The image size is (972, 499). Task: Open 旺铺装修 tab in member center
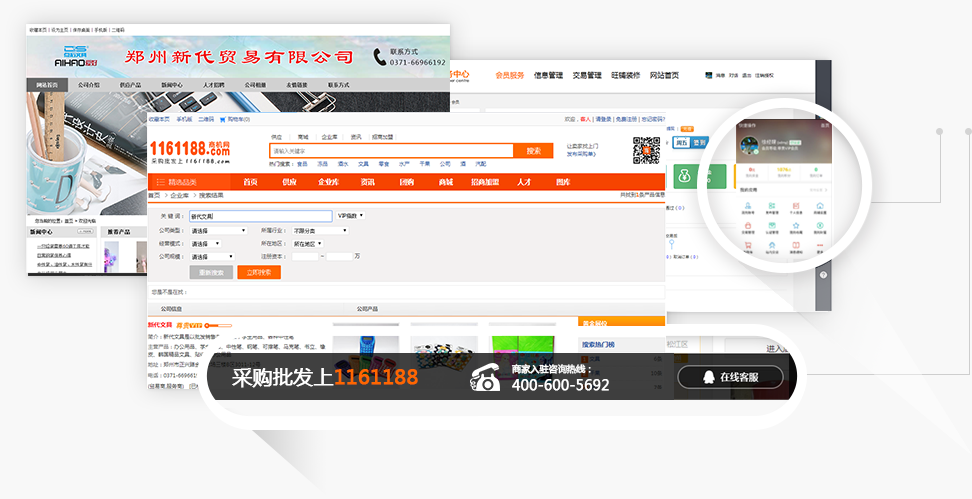[x=625, y=75]
